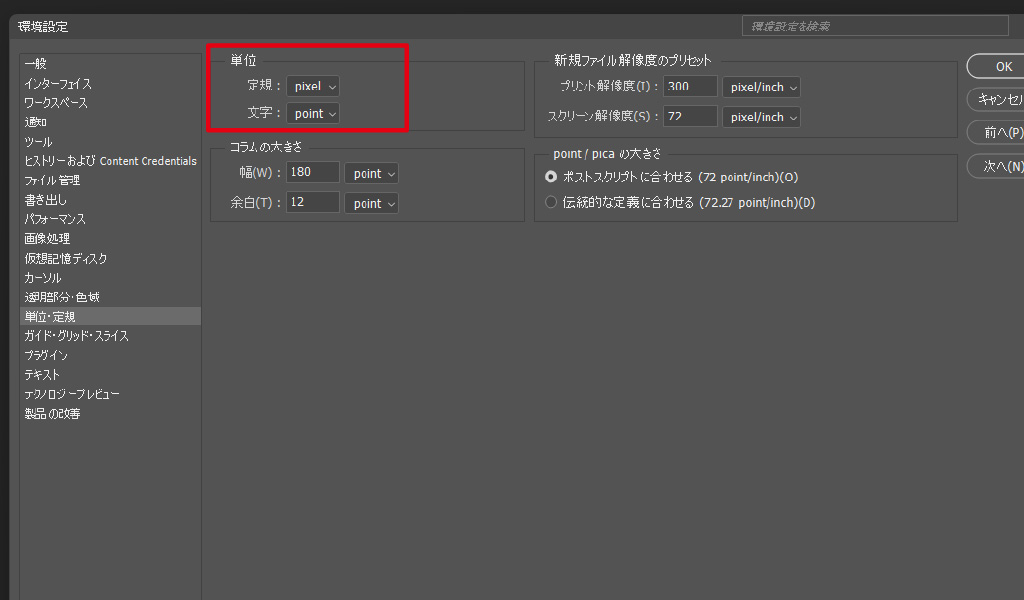This screenshot has width=1024, height=600.
Task: Open the プリント解像度 pixel/inch dropdown
Action: 761,87
